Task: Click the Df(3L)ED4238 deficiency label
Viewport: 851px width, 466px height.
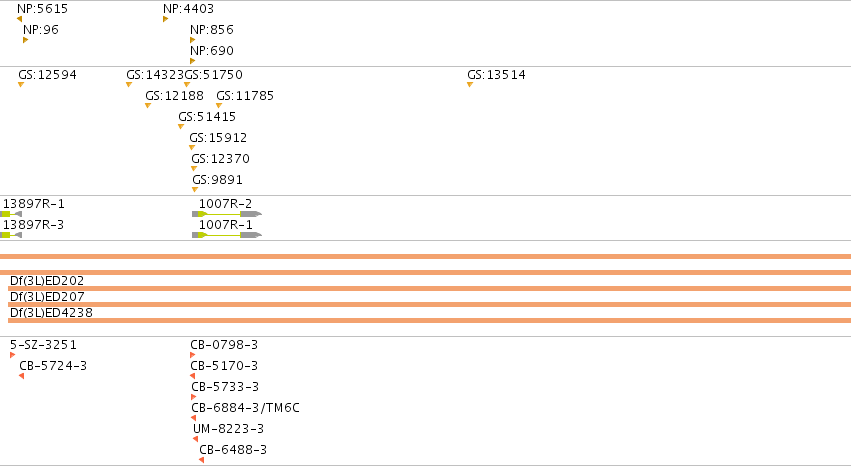Action: [x=52, y=313]
